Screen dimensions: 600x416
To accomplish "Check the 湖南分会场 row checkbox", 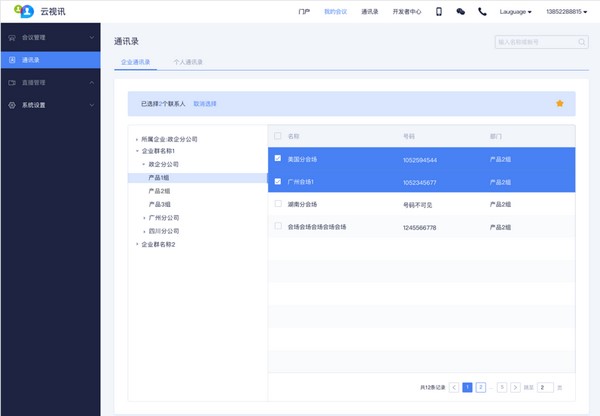I will (x=278, y=203).
